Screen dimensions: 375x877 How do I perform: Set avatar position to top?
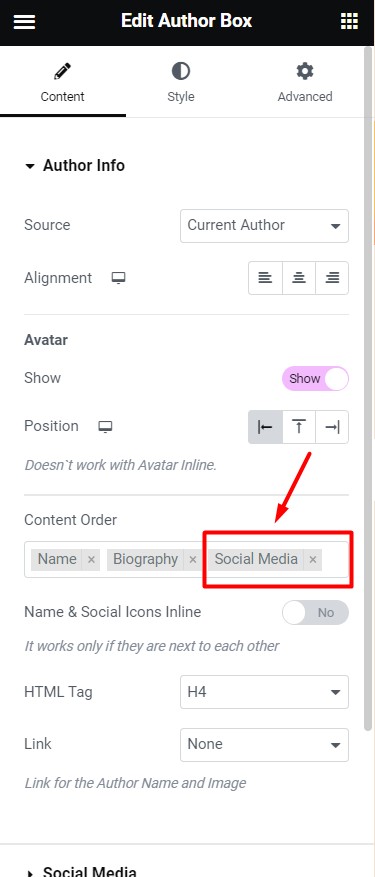pyautogui.click(x=299, y=427)
